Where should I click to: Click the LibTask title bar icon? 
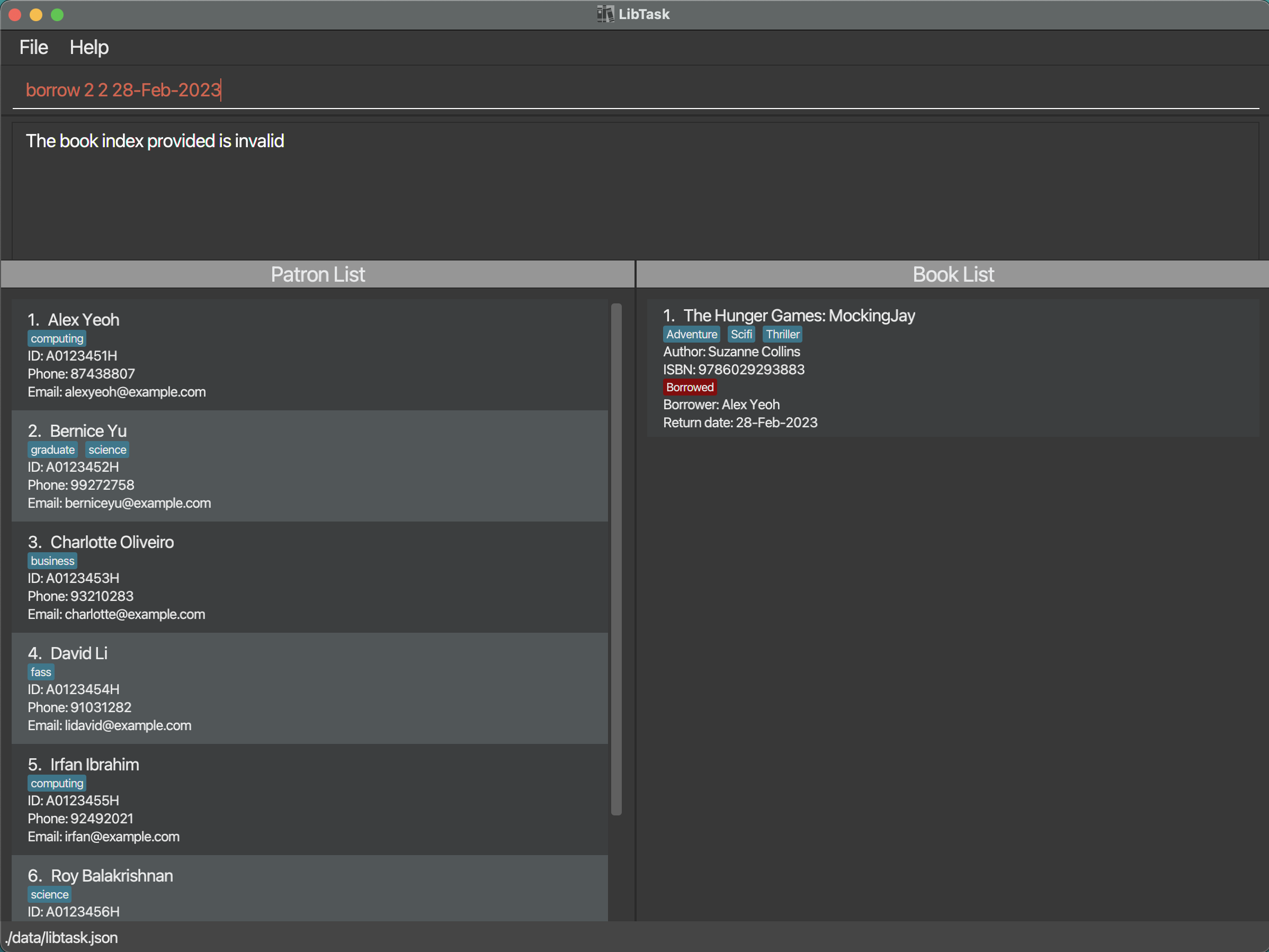[x=605, y=14]
